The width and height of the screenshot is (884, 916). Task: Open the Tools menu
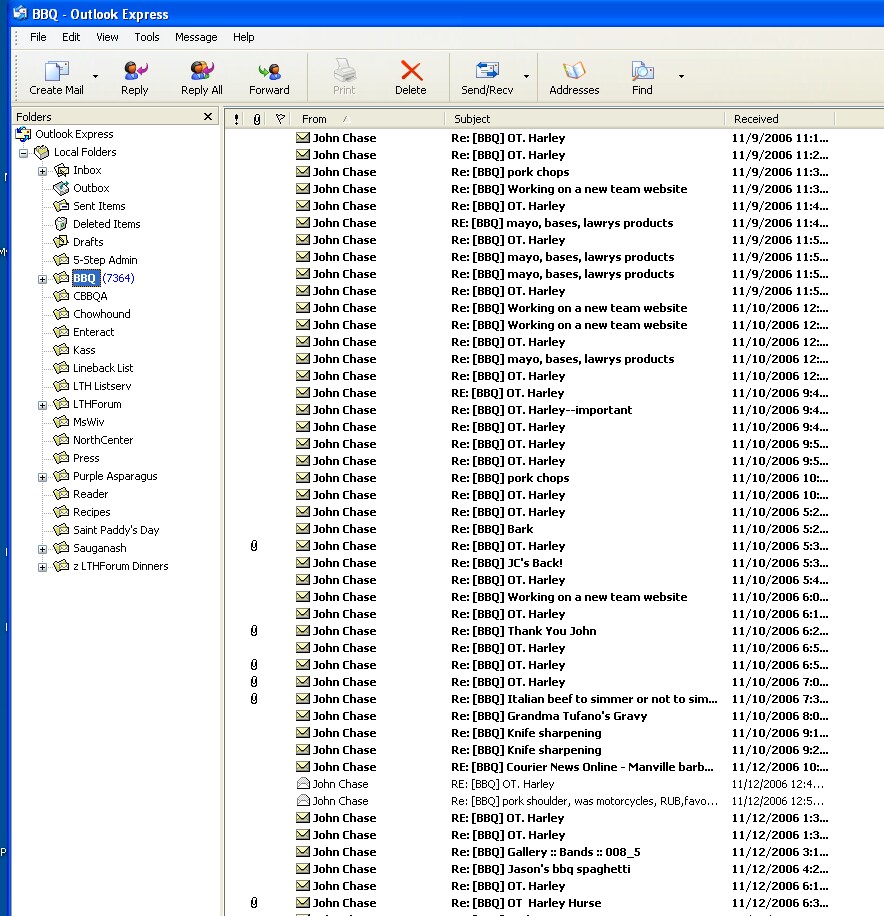tap(147, 37)
